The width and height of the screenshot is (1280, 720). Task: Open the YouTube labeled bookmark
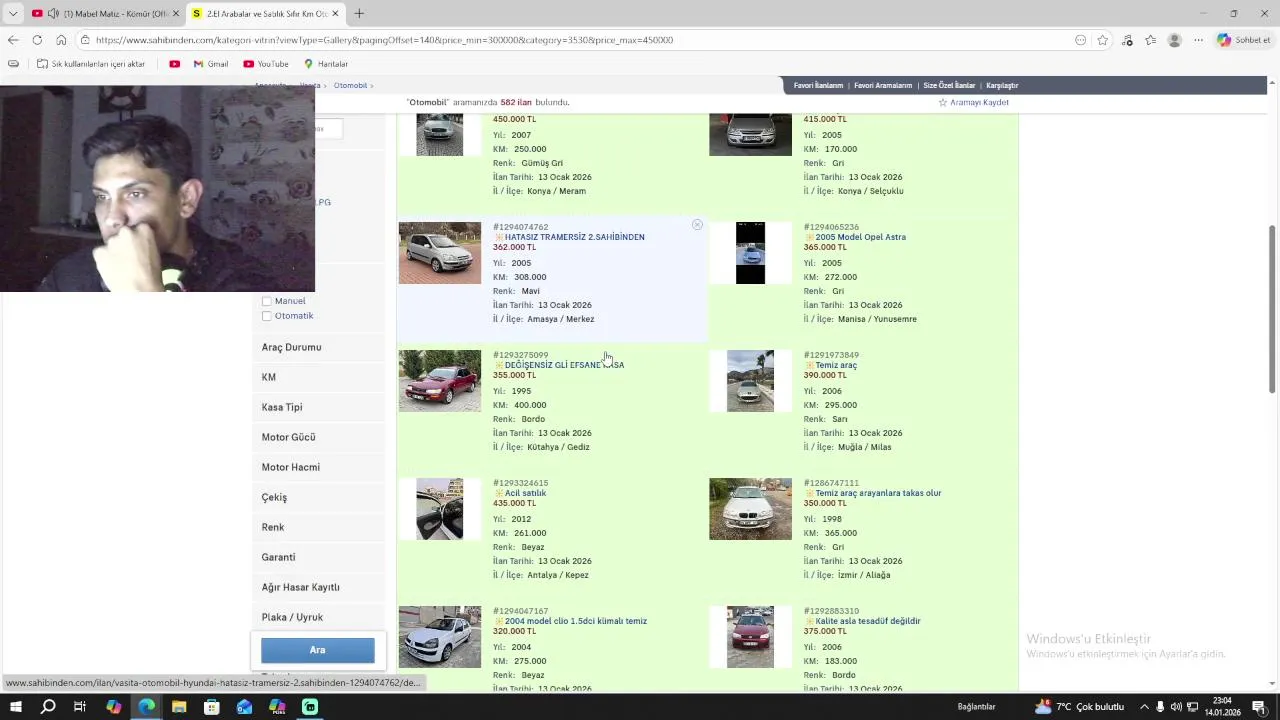coord(266,64)
